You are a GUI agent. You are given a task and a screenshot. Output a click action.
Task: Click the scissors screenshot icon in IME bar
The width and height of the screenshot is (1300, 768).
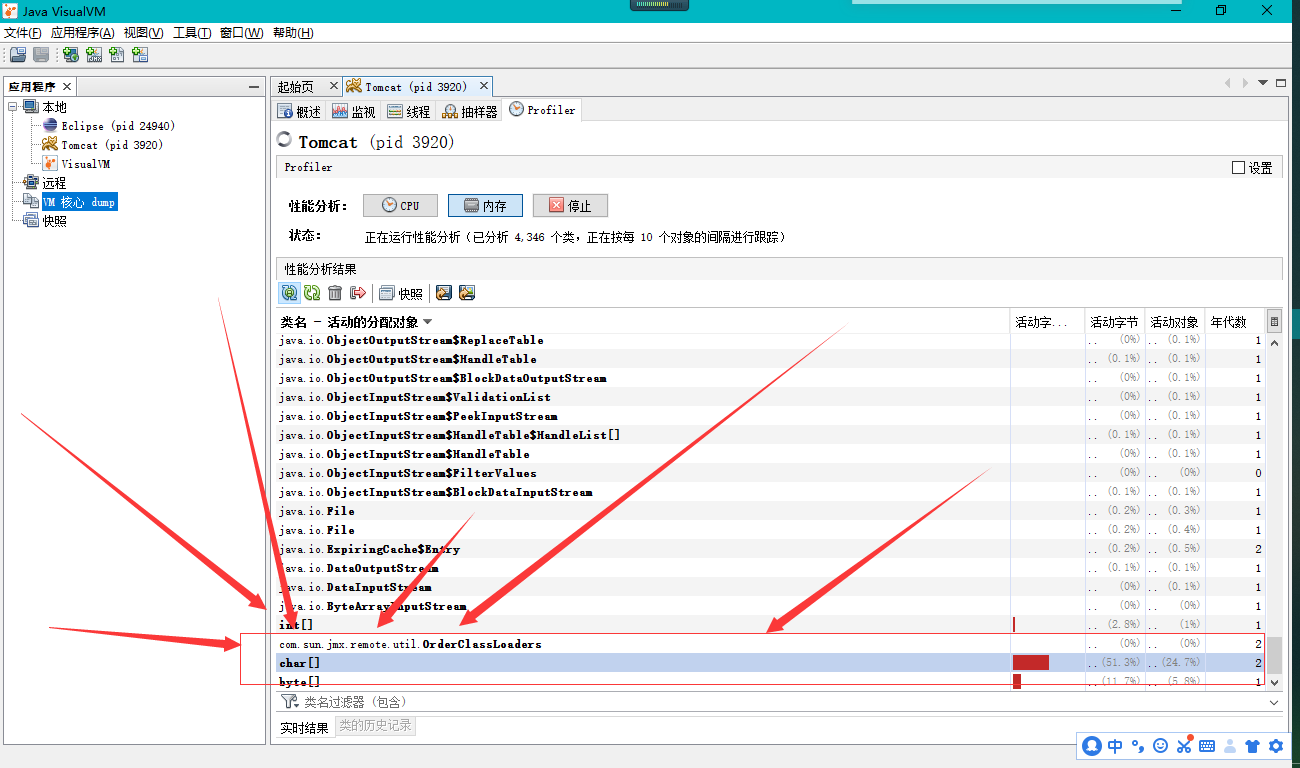(1184, 746)
